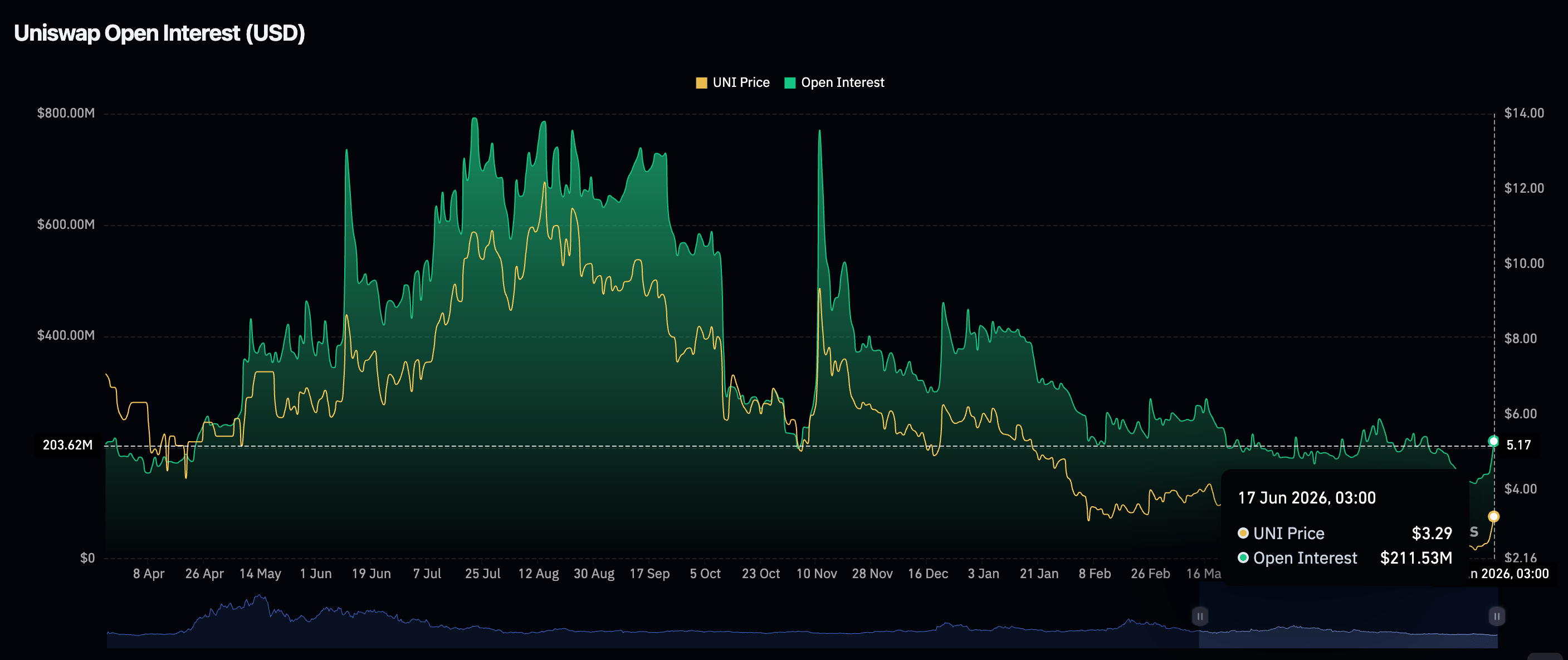Screen dimensions: 1568x660
Task: Click the "$2.16" right axis label
Action: click(x=1521, y=558)
